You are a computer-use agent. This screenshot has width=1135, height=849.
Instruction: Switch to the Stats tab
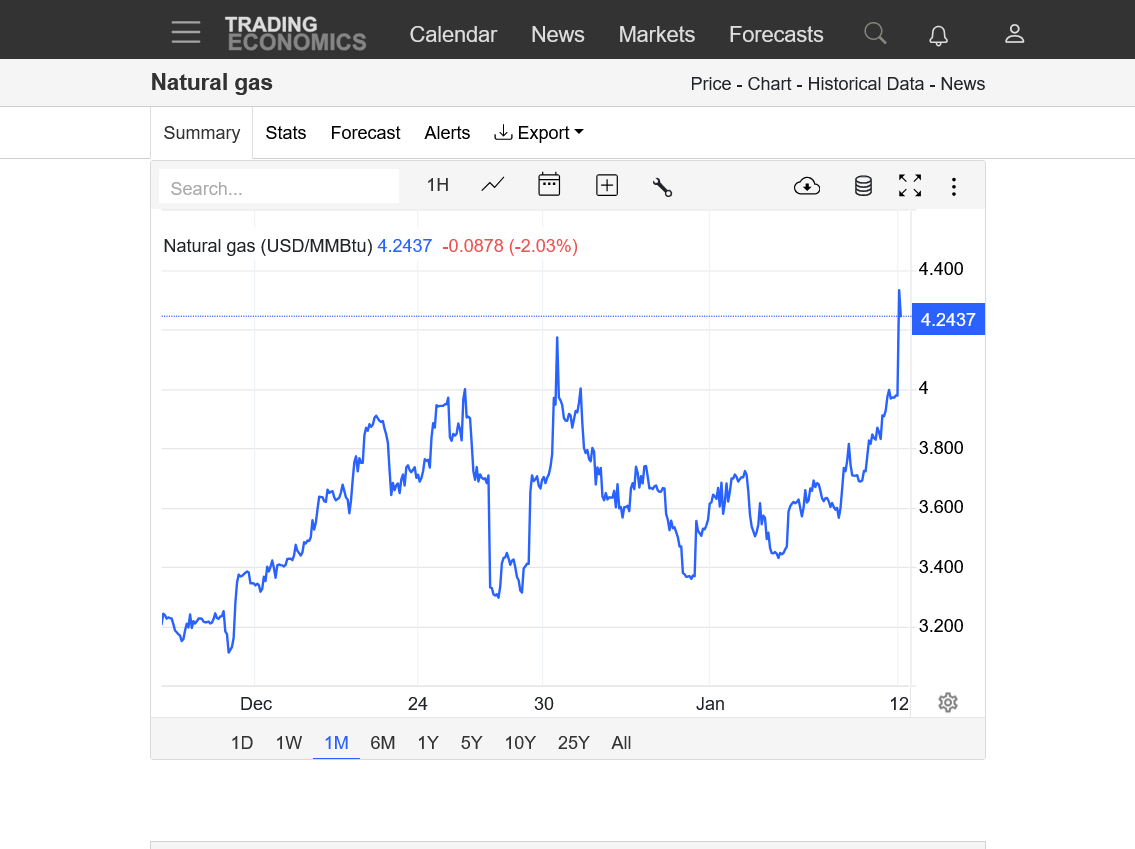[286, 132]
